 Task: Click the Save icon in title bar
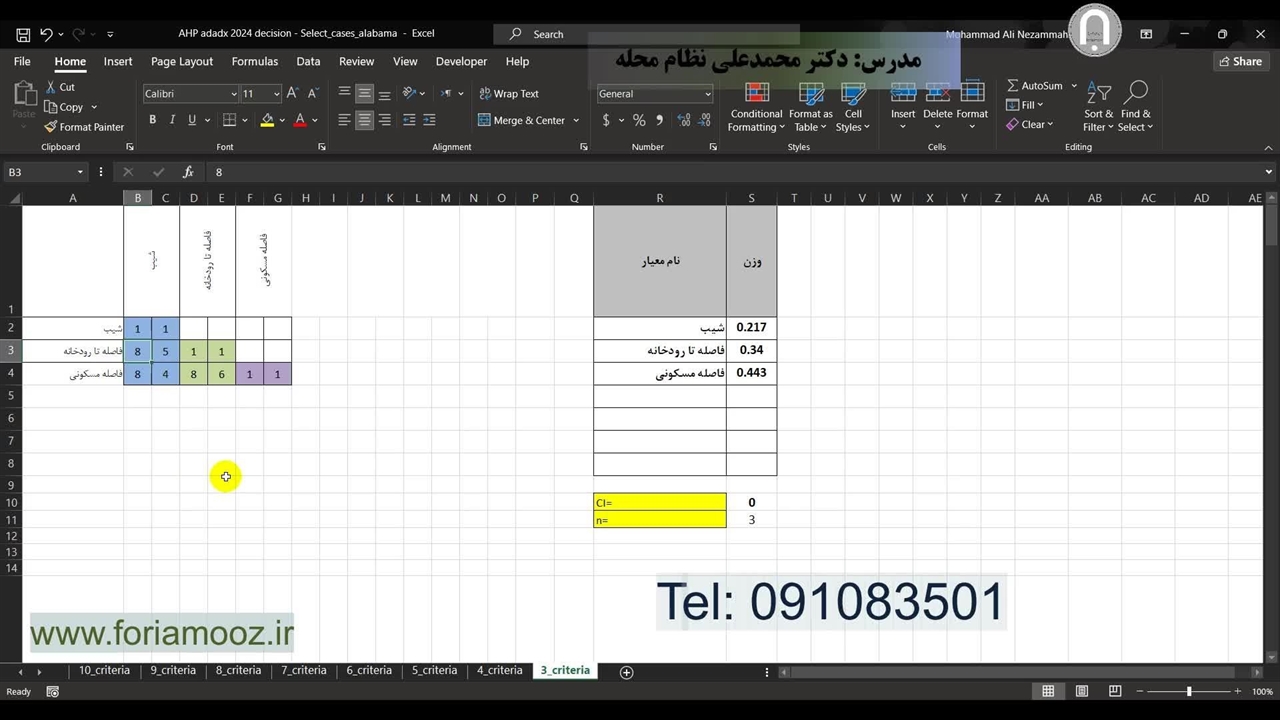tap(22, 34)
